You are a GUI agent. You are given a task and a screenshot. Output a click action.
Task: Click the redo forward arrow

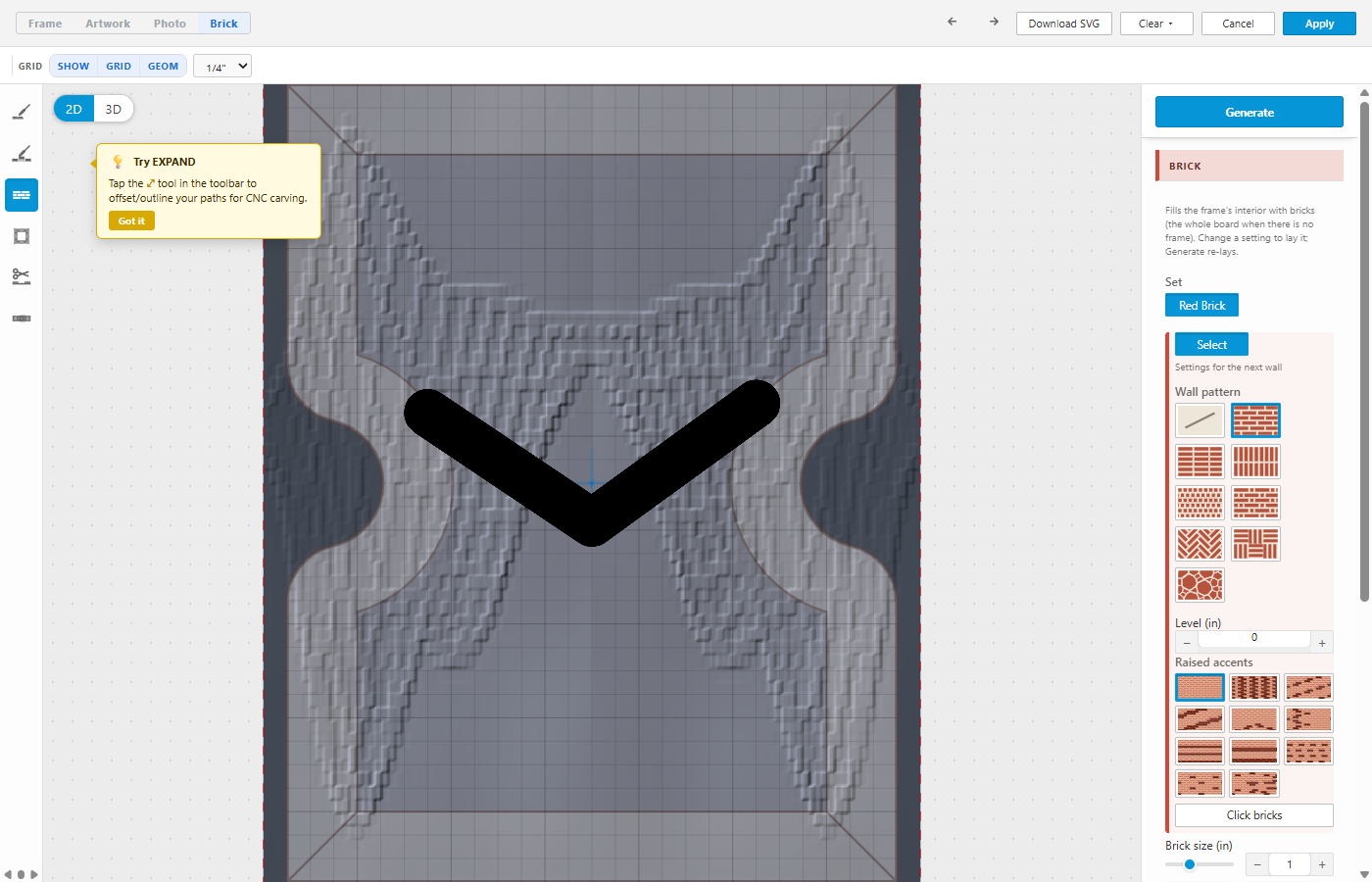click(x=994, y=22)
